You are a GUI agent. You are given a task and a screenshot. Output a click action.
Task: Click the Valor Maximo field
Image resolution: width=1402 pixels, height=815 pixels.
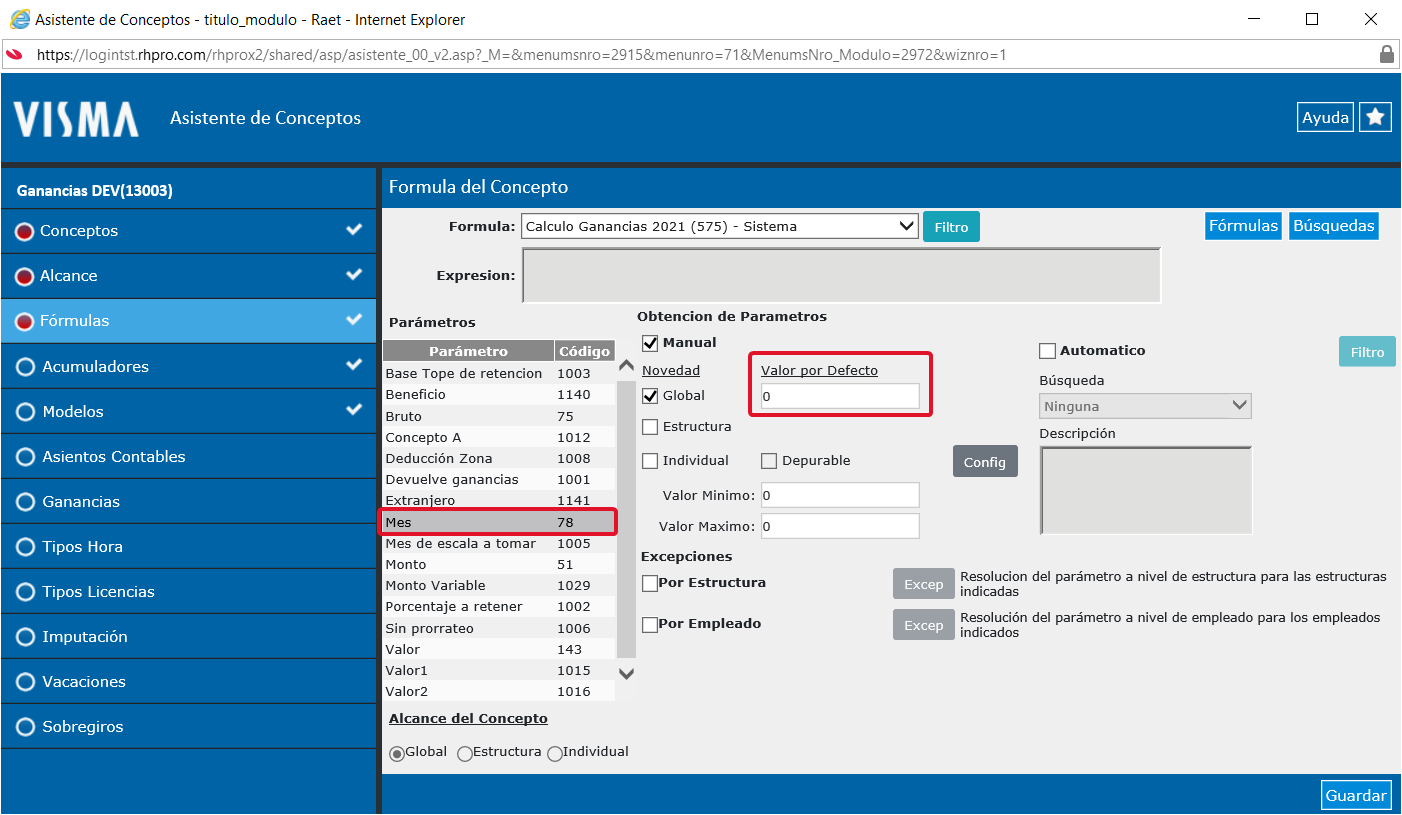coord(839,526)
